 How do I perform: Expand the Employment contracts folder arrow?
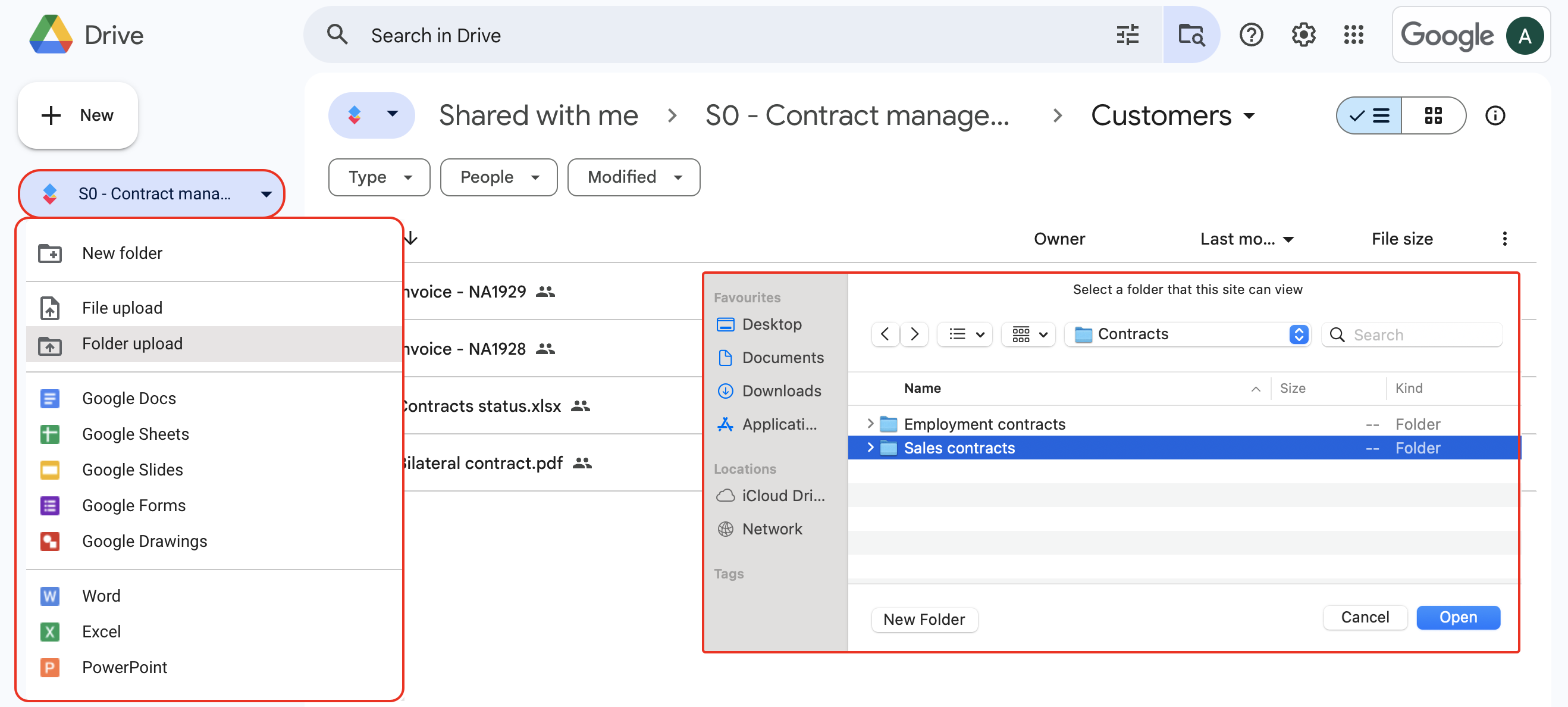click(870, 423)
